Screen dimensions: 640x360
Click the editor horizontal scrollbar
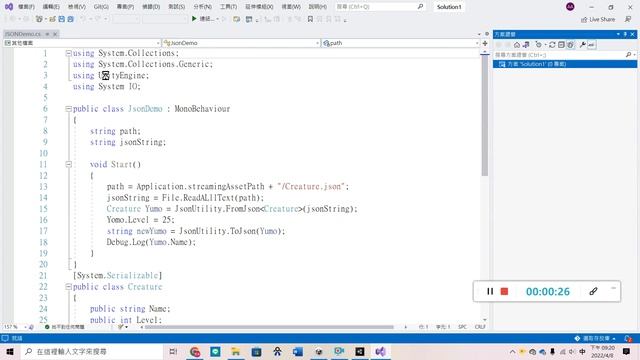click(270, 327)
